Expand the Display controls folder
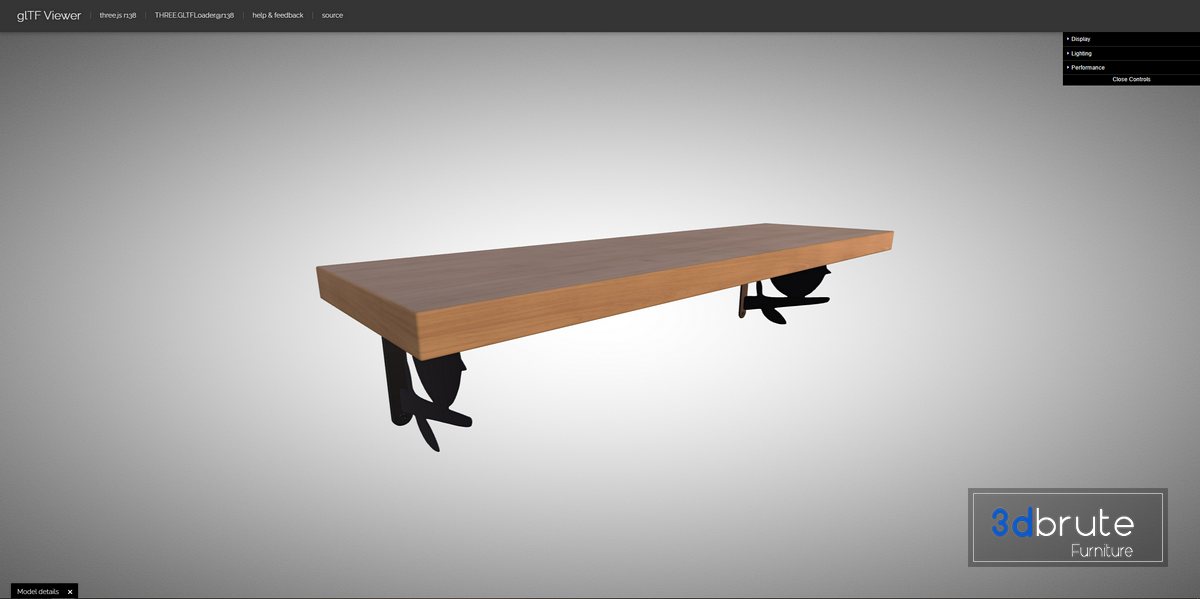The height and width of the screenshot is (599, 1200). tap(1081, 39)
